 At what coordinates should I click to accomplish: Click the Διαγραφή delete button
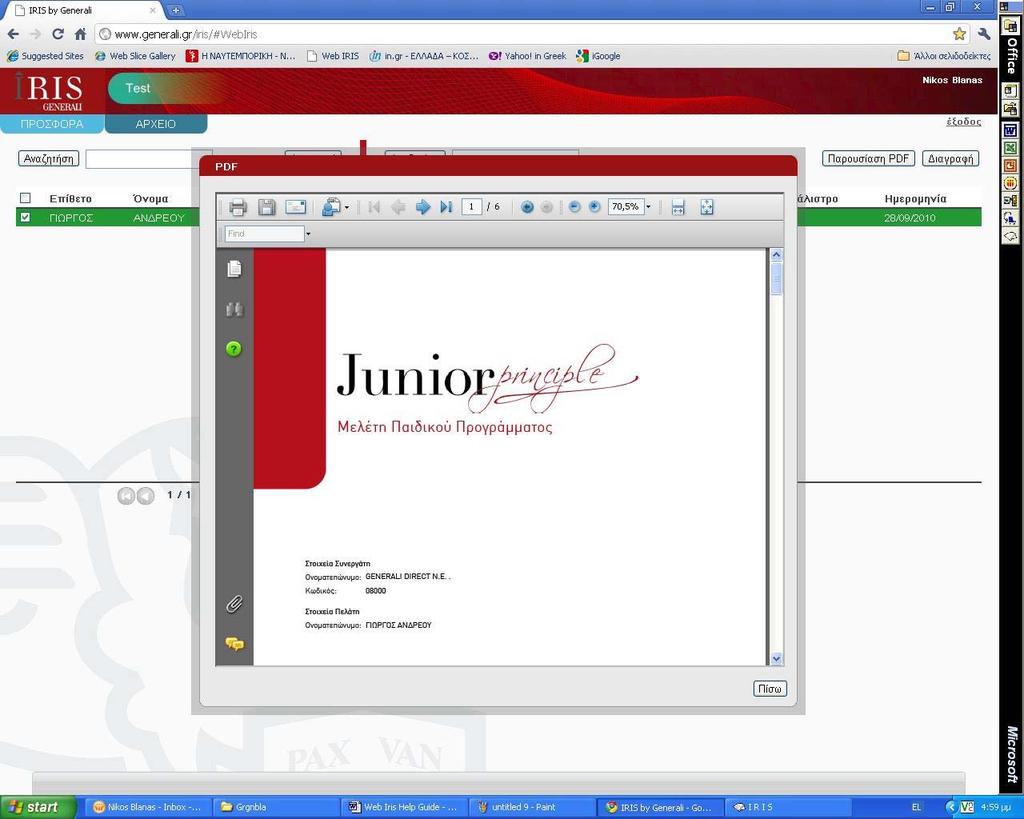coord(950,159)
